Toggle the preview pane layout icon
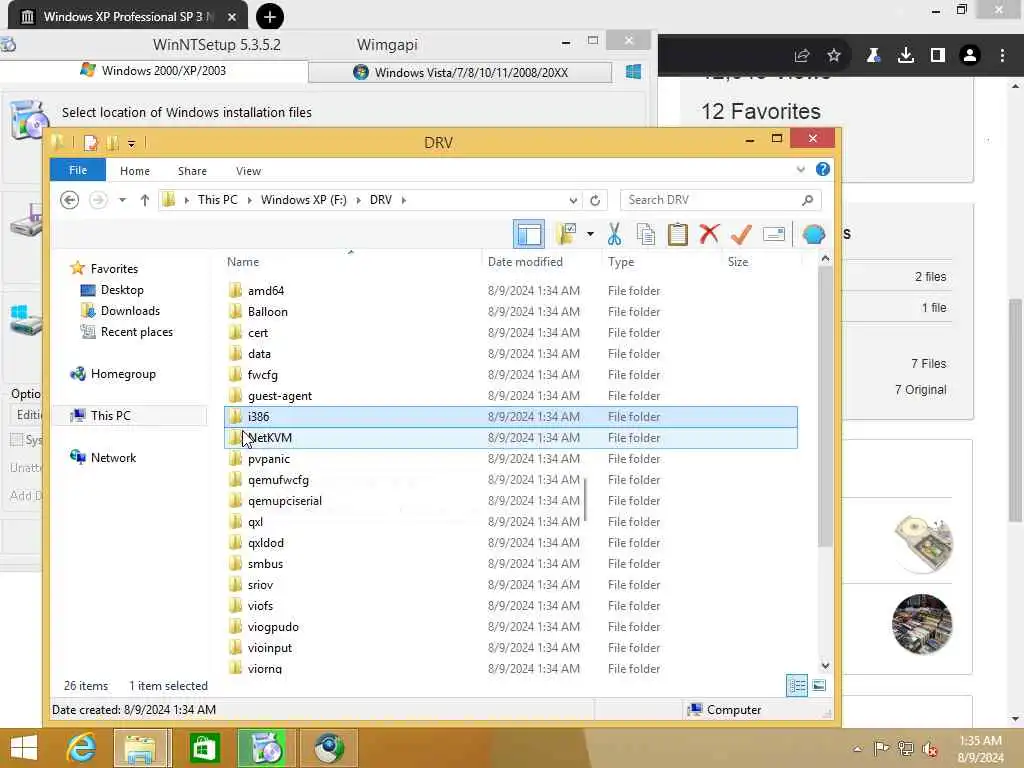The height and width of the screenshot is (768, 1024). pyautogui.click(x=528, y=234)
